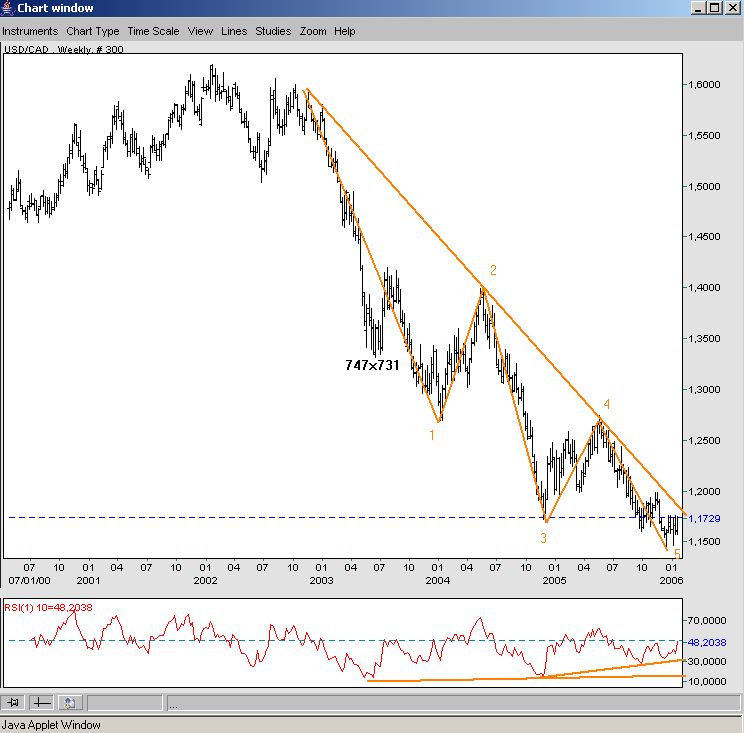Click the orange wave label 1

[x=432, y=435]
